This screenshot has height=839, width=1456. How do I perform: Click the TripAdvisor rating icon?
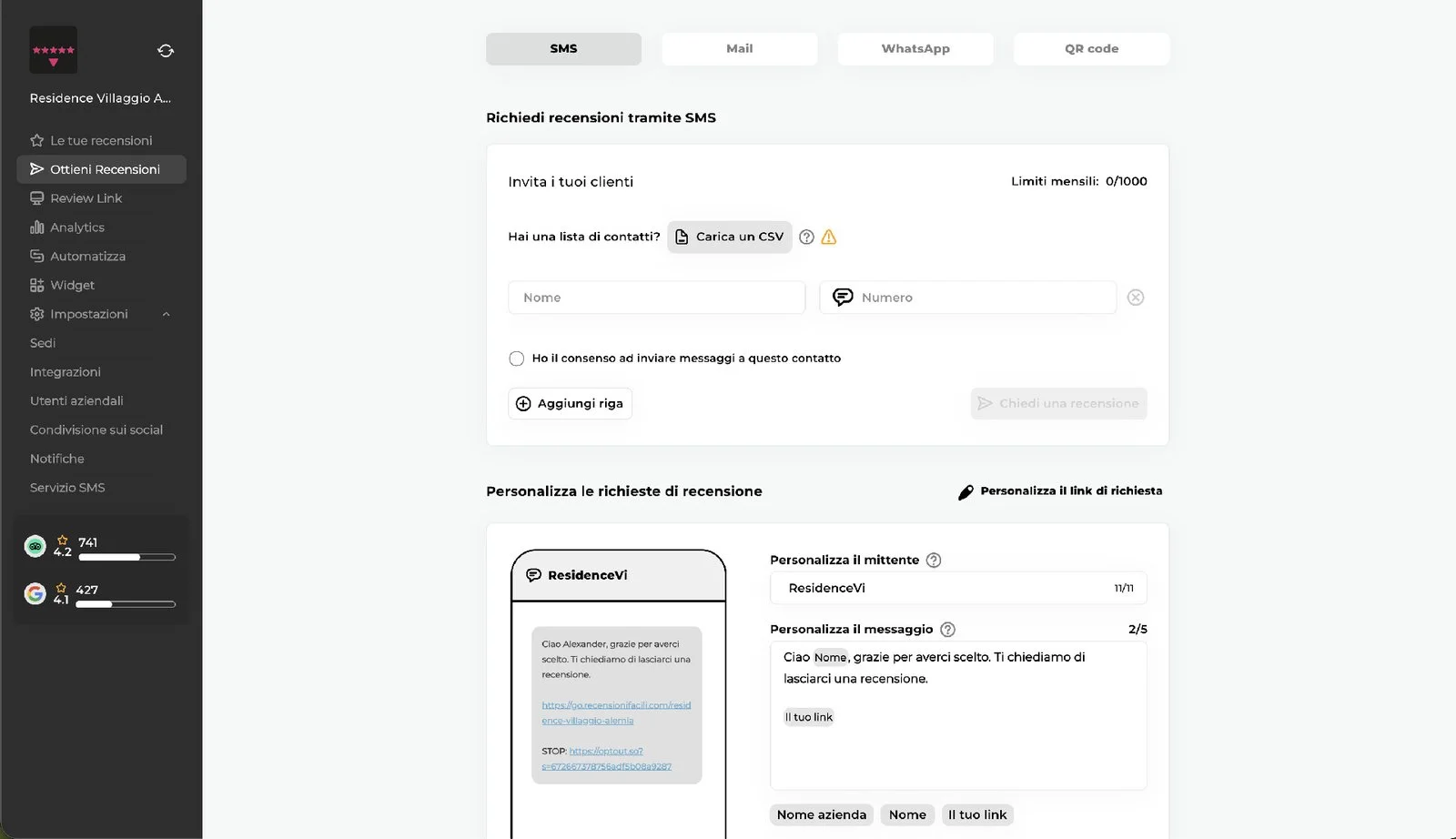35,546
